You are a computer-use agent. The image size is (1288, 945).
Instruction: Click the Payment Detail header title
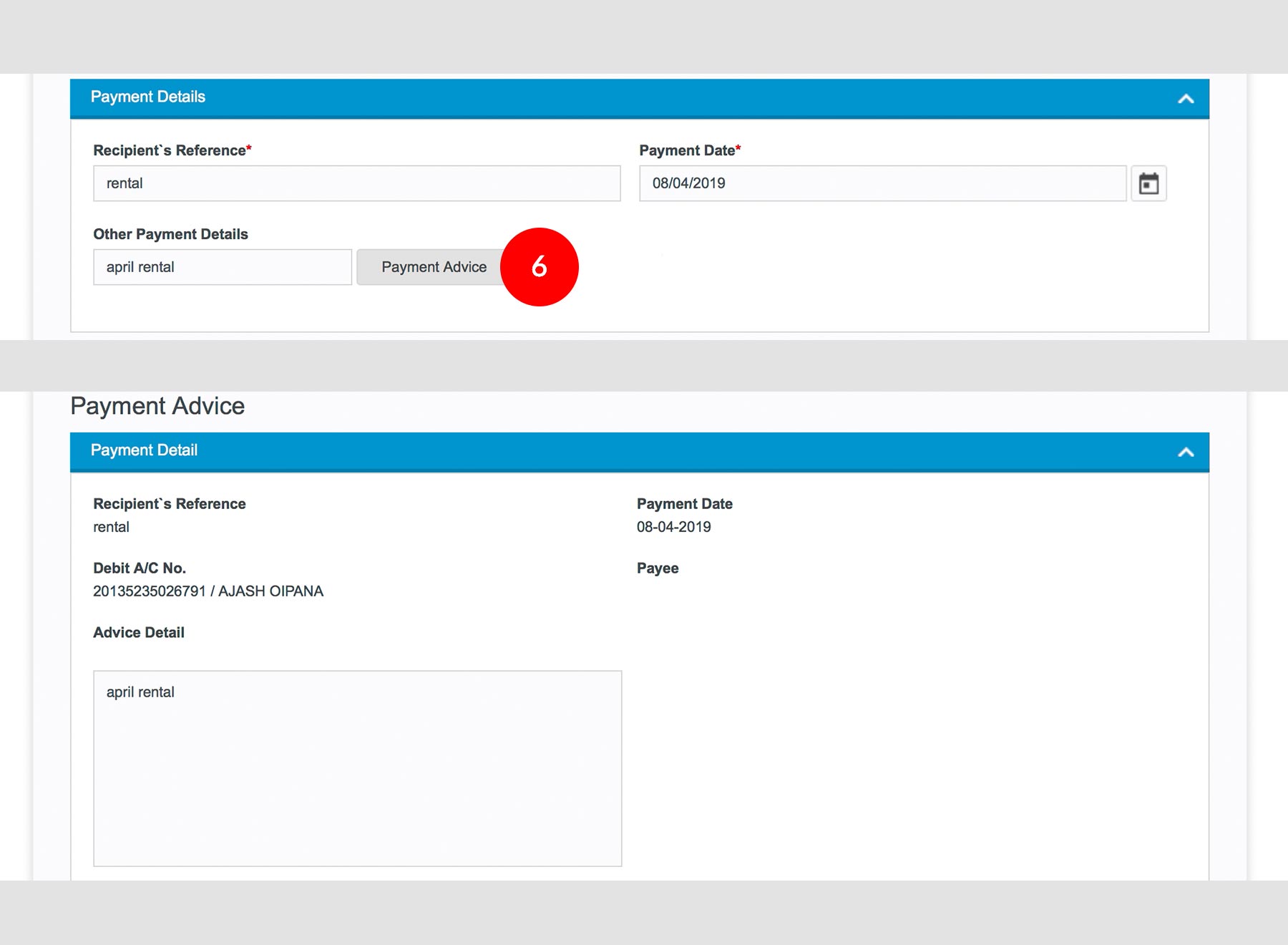144,450
